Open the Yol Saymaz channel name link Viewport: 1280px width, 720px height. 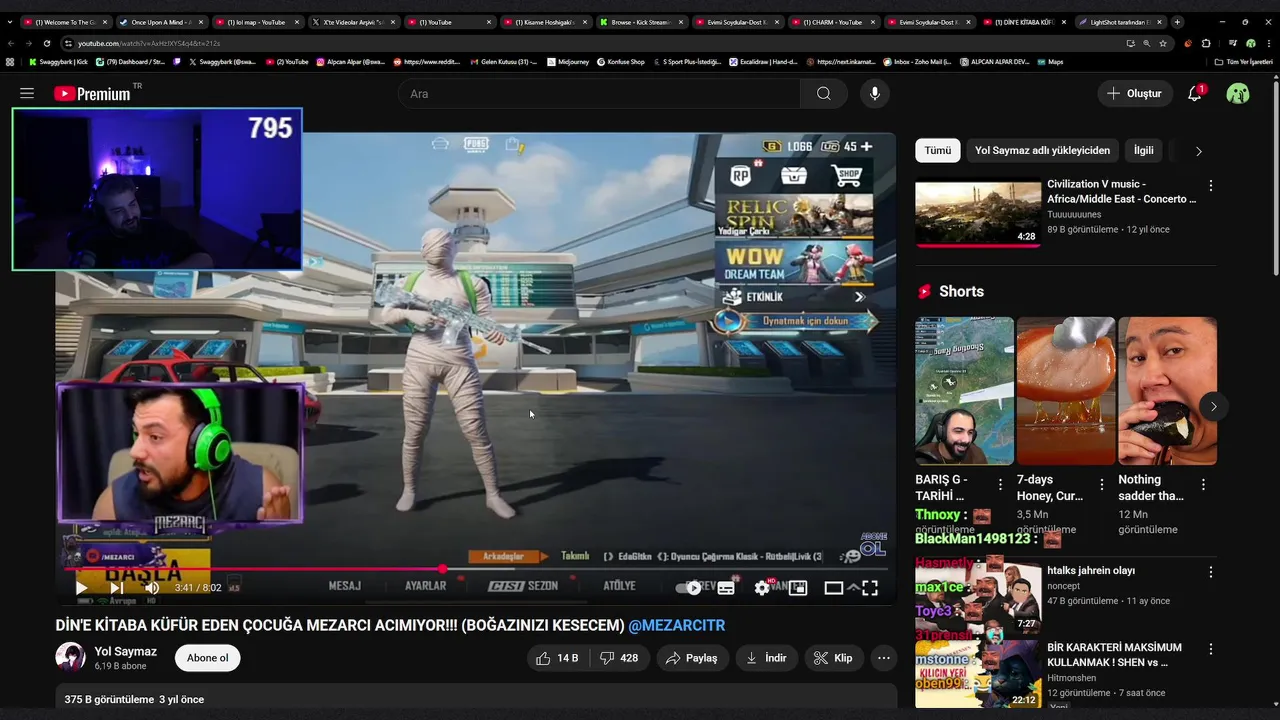tap(126, 651)
